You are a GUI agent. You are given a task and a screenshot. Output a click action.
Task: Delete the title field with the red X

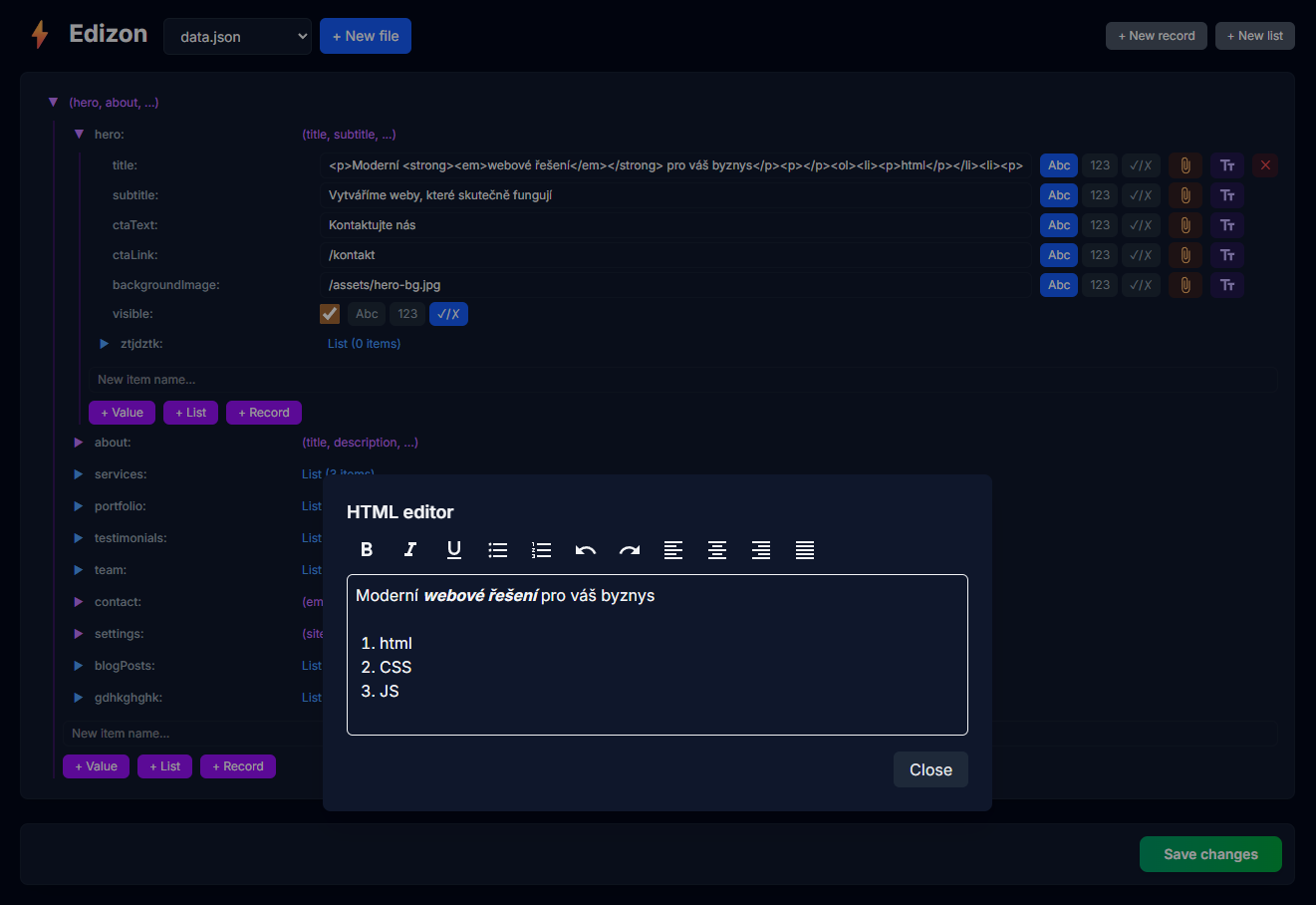pos(1265,164)
